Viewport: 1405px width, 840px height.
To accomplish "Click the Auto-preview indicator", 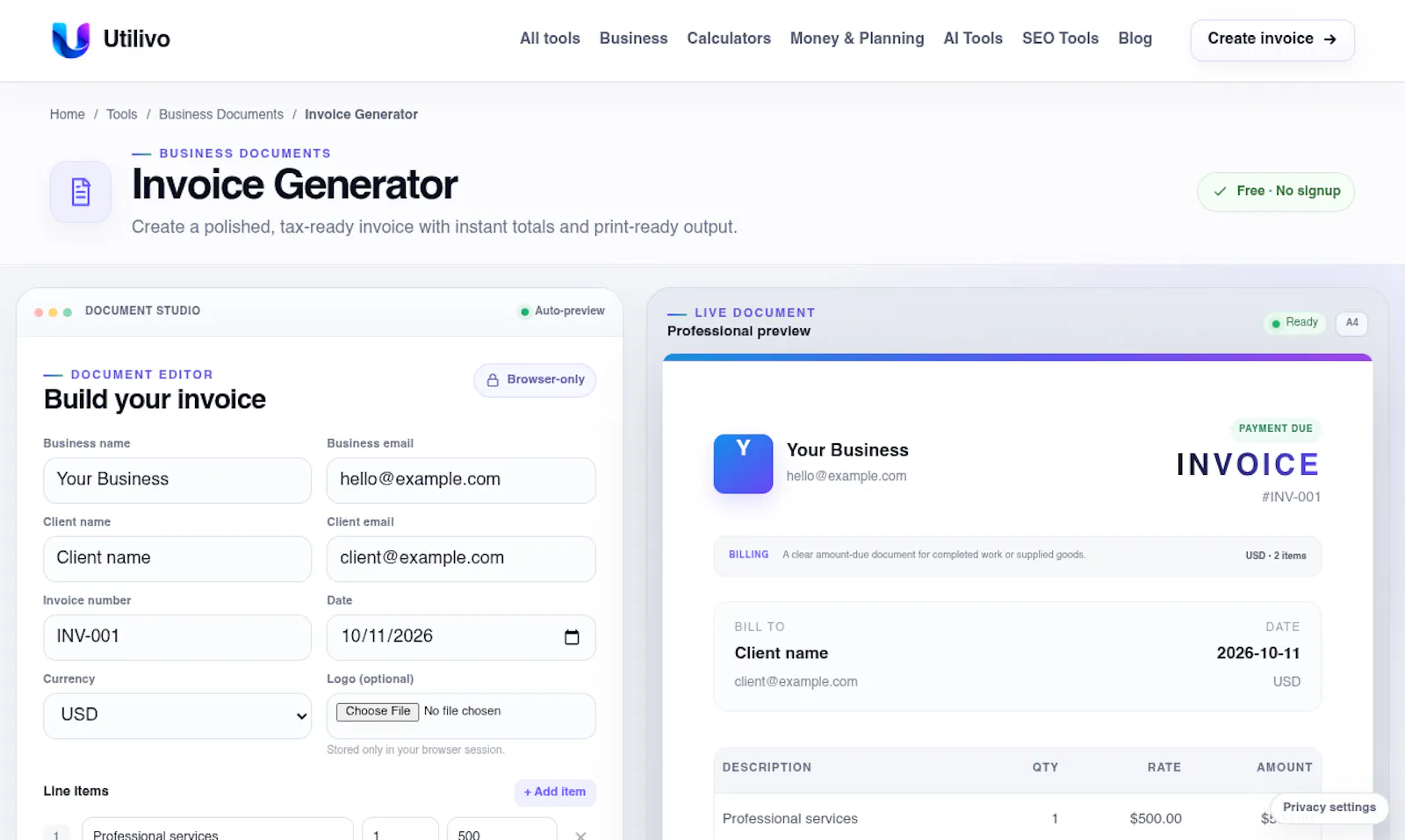I will 562,311.
